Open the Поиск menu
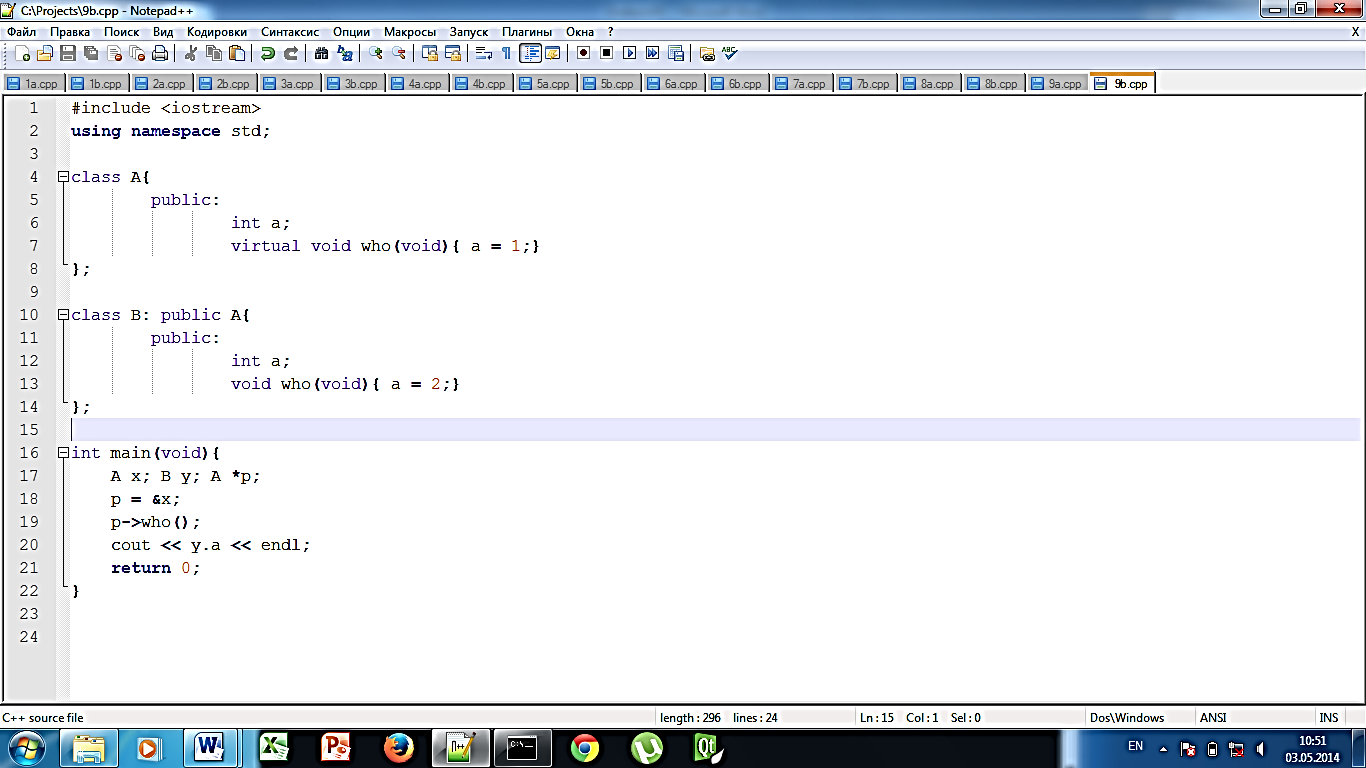Viewport: 1366px width, 768px height. click(x=122, y=32)
